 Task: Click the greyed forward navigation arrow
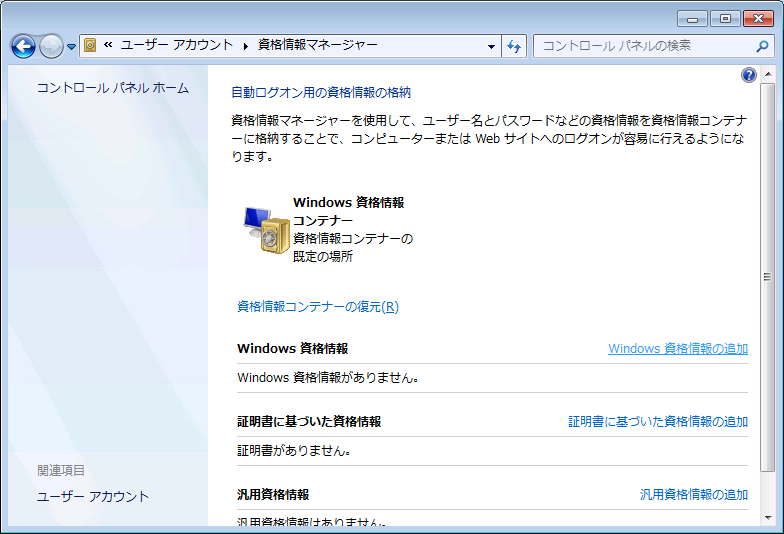click(x=51, y=46)
